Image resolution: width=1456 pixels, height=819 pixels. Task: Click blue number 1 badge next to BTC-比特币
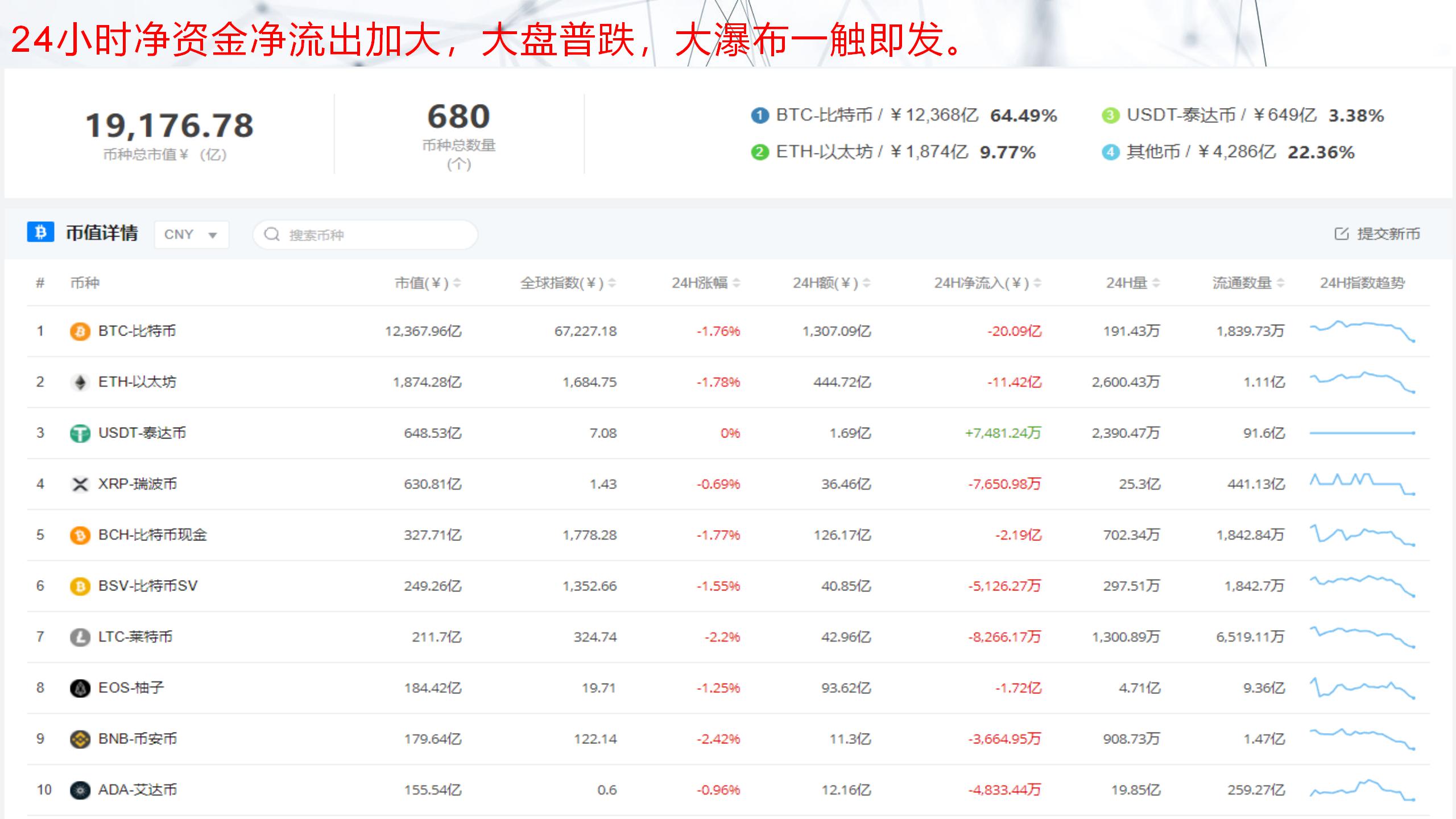760,115
